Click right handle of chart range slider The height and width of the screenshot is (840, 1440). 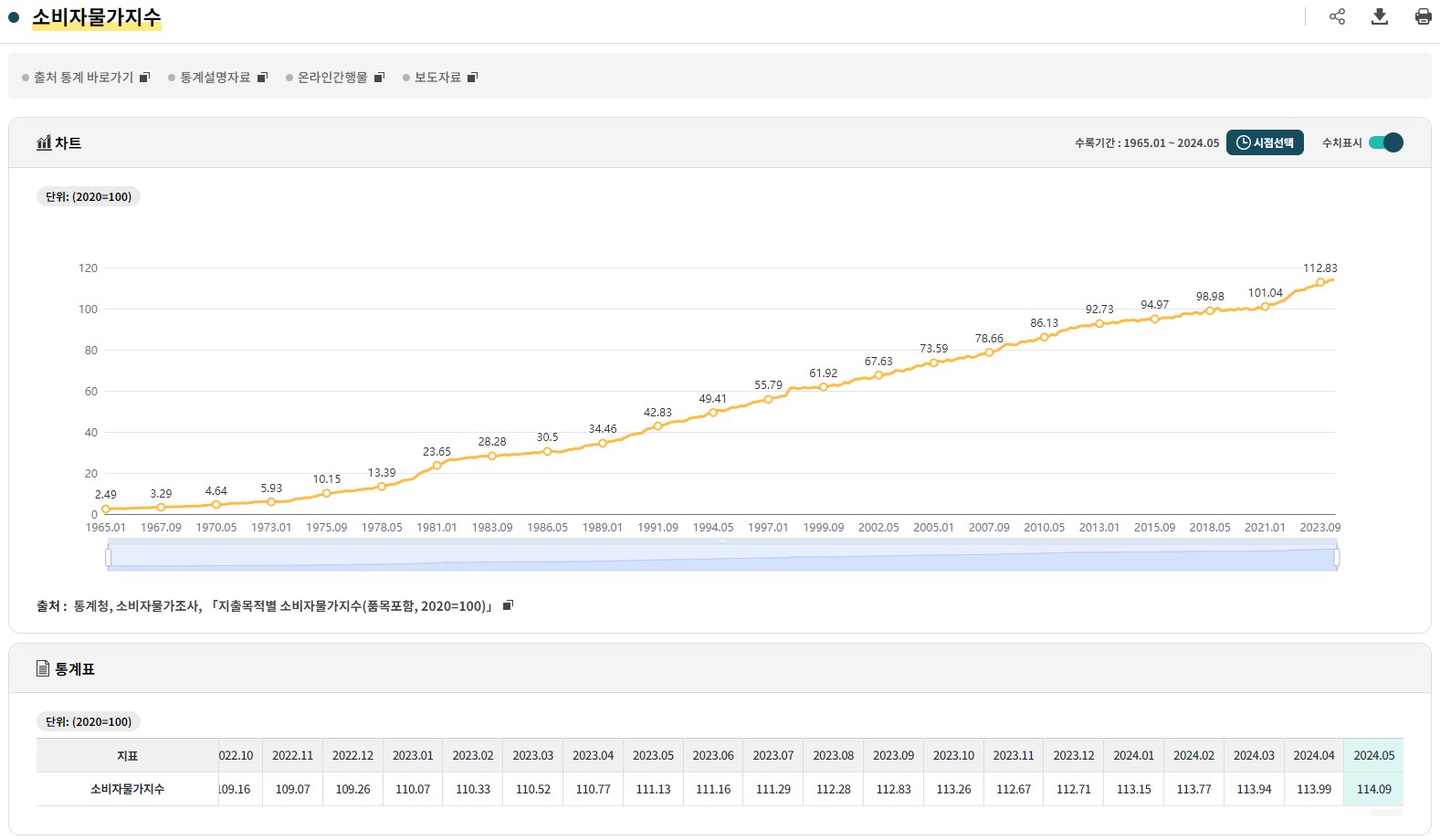[1337, 557]
